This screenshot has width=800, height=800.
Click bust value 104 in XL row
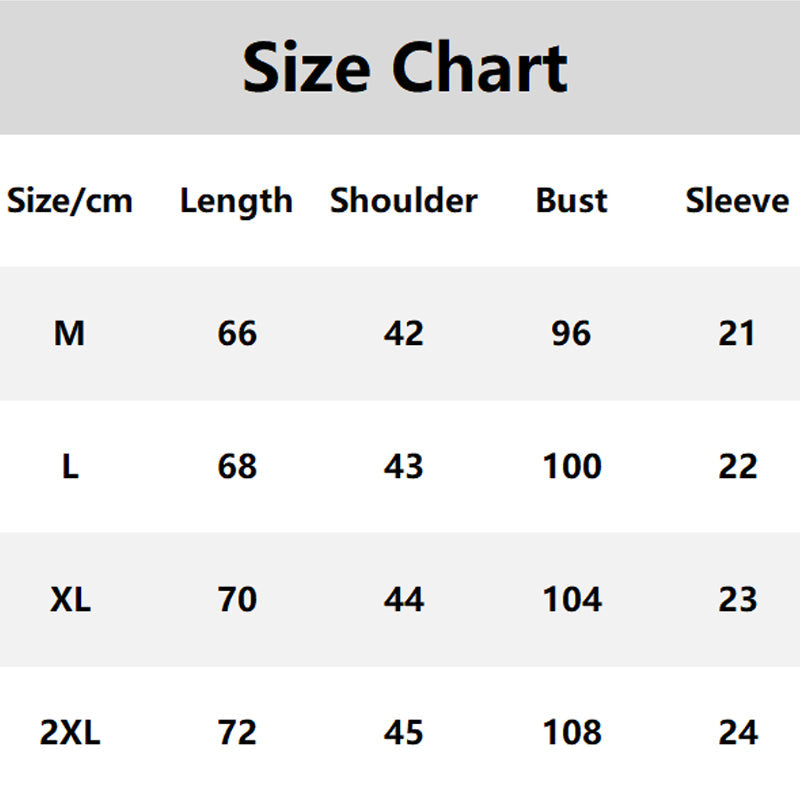(x=572, y=600)
